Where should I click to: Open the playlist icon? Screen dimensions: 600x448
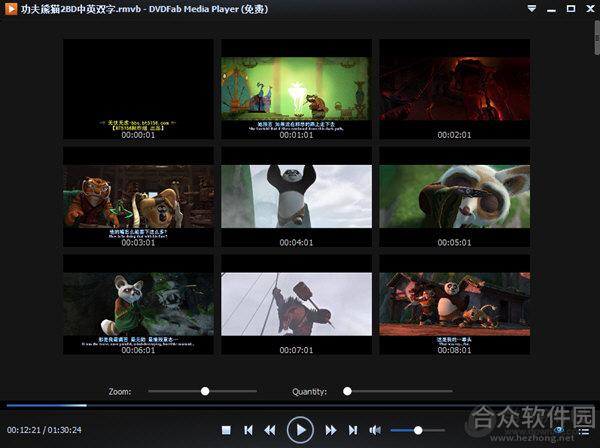tap(584, 431)
